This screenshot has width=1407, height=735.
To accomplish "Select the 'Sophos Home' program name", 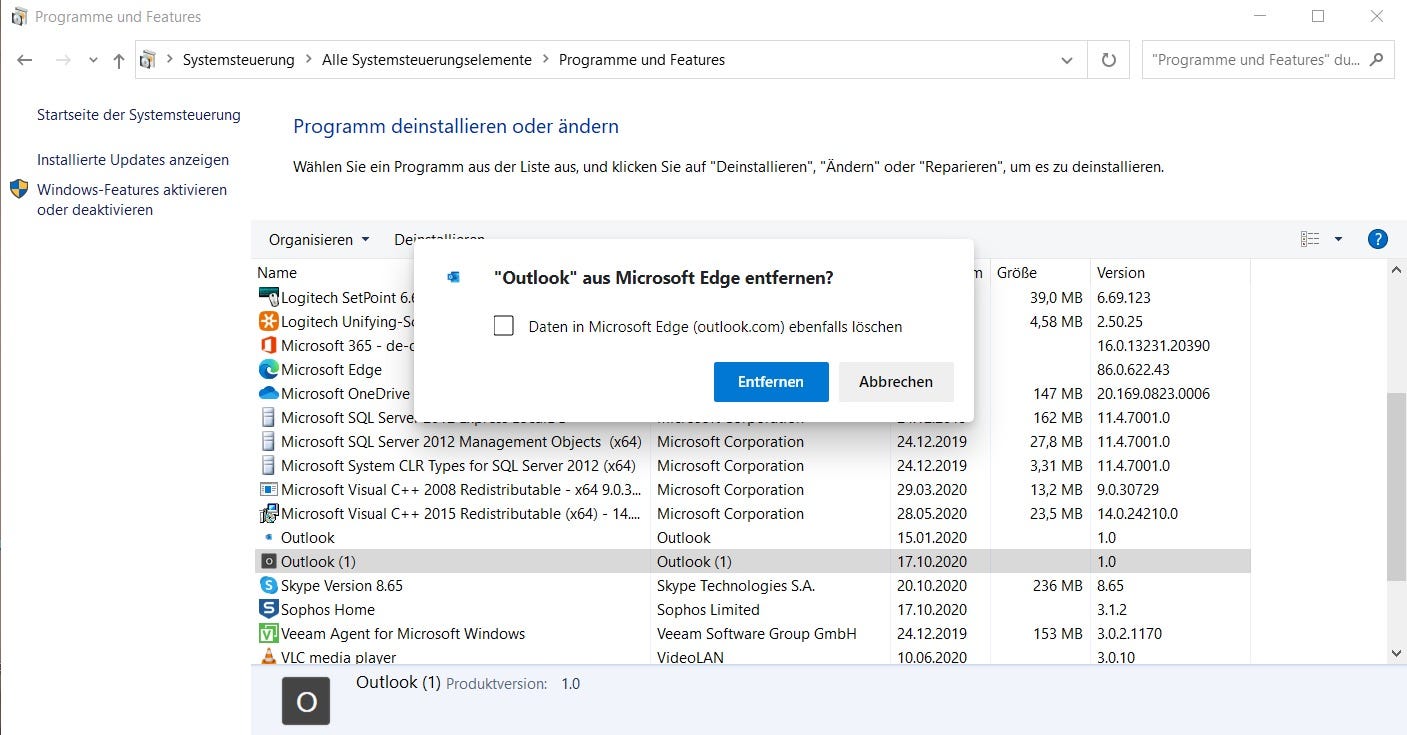I will tap(328, 609).
